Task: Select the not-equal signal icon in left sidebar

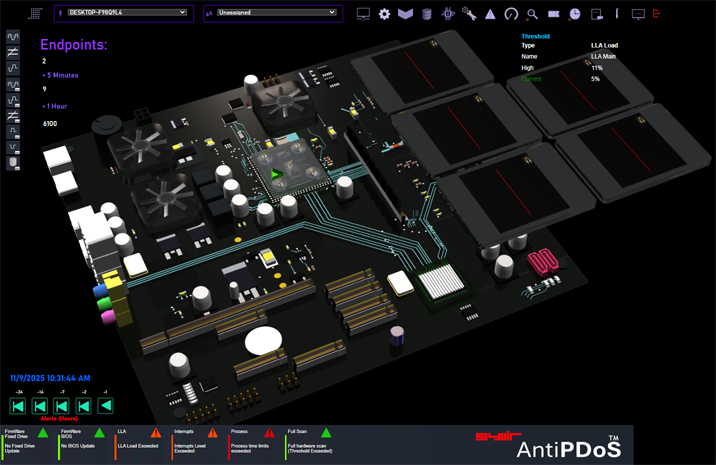Action: click(x=13, y=51)
